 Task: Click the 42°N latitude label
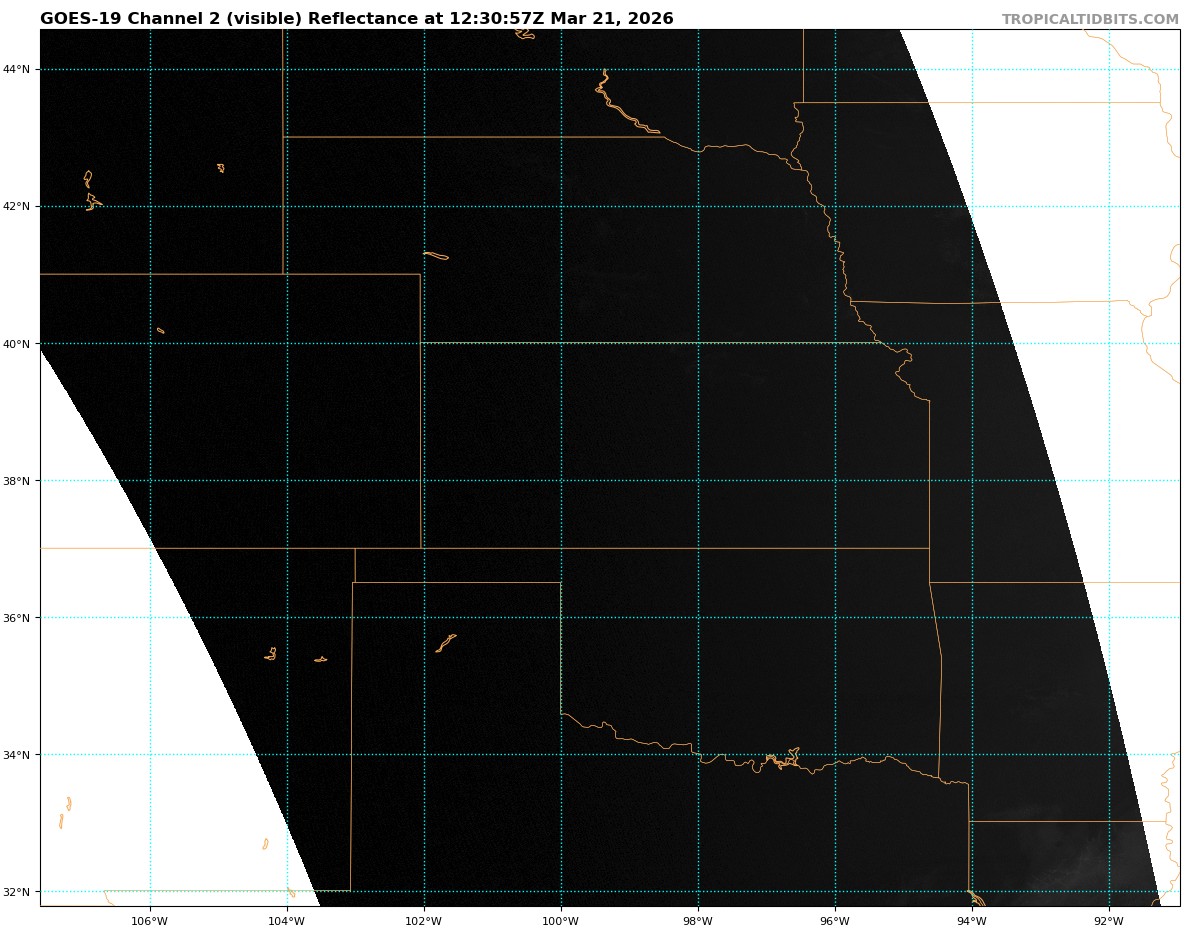[x=17, y=206]
